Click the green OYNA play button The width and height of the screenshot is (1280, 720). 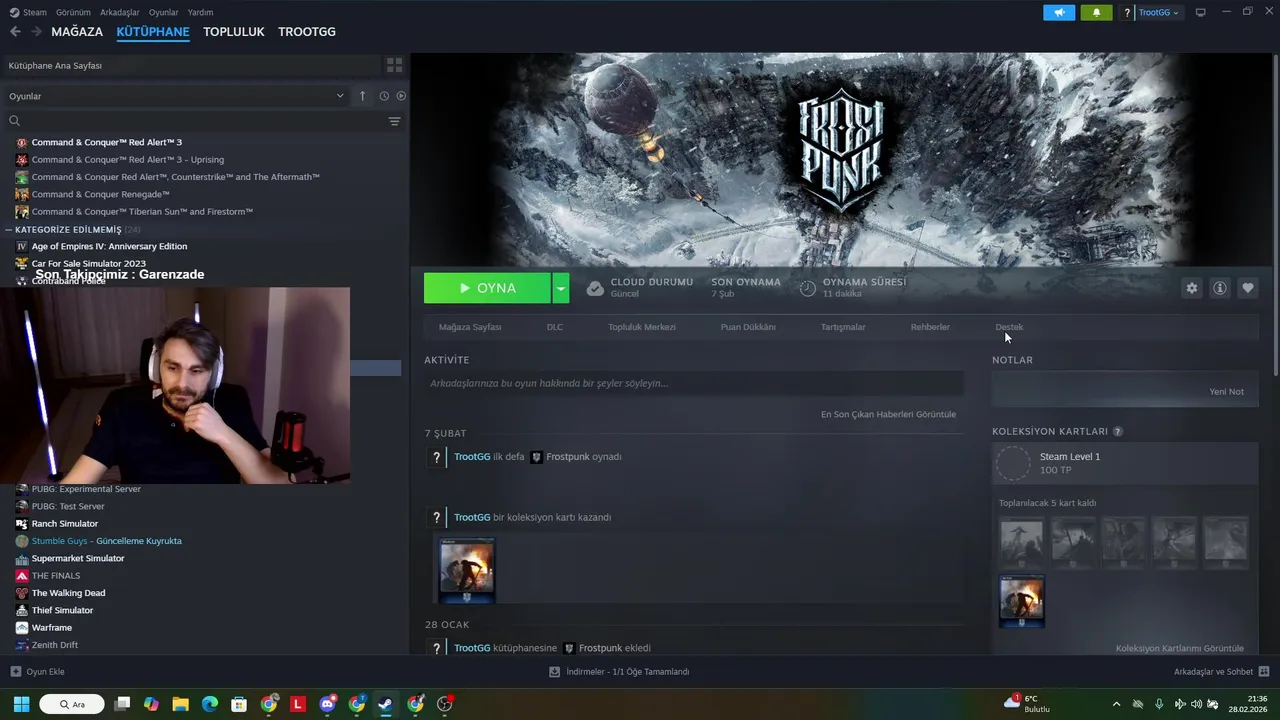487,288
